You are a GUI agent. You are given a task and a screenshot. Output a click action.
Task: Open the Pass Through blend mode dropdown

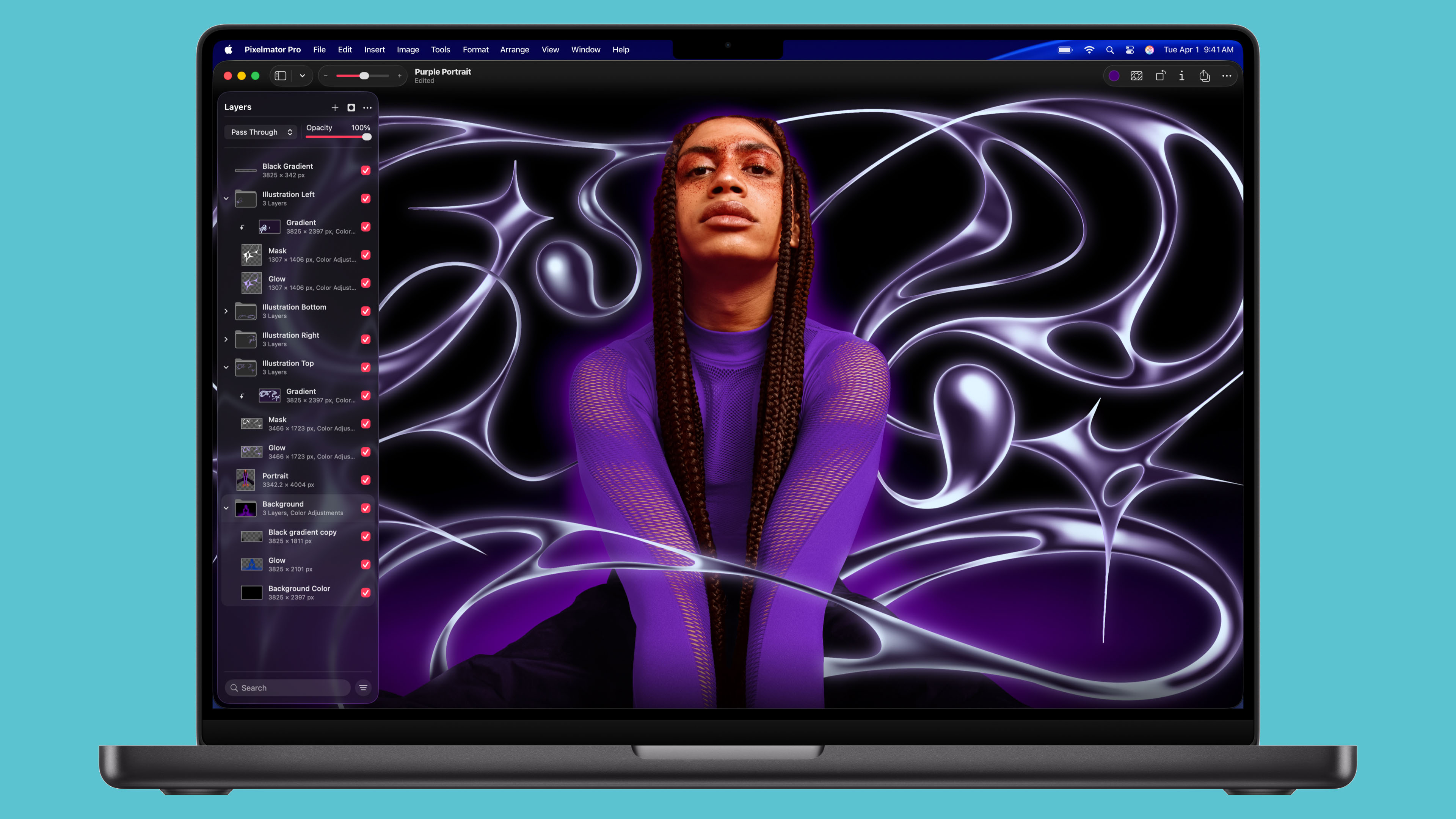(260, 132)
